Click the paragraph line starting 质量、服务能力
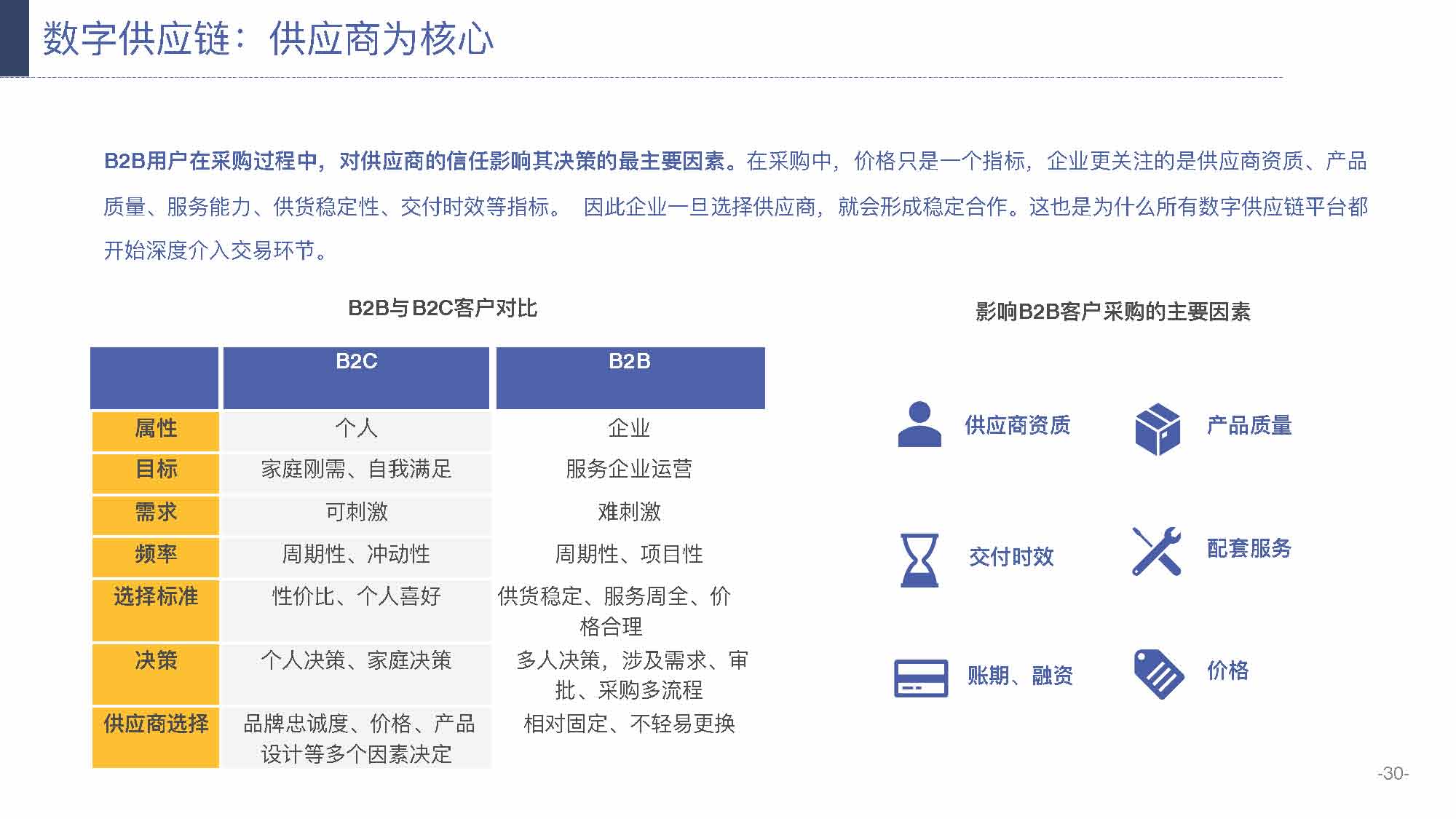This screenshot has width=1456, height=819. pyautogui.click(x=735, y=207)
